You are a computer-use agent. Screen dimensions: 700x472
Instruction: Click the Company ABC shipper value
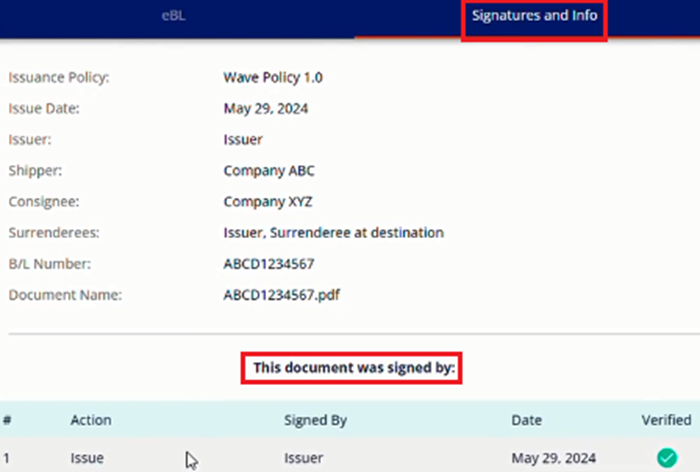269,171
